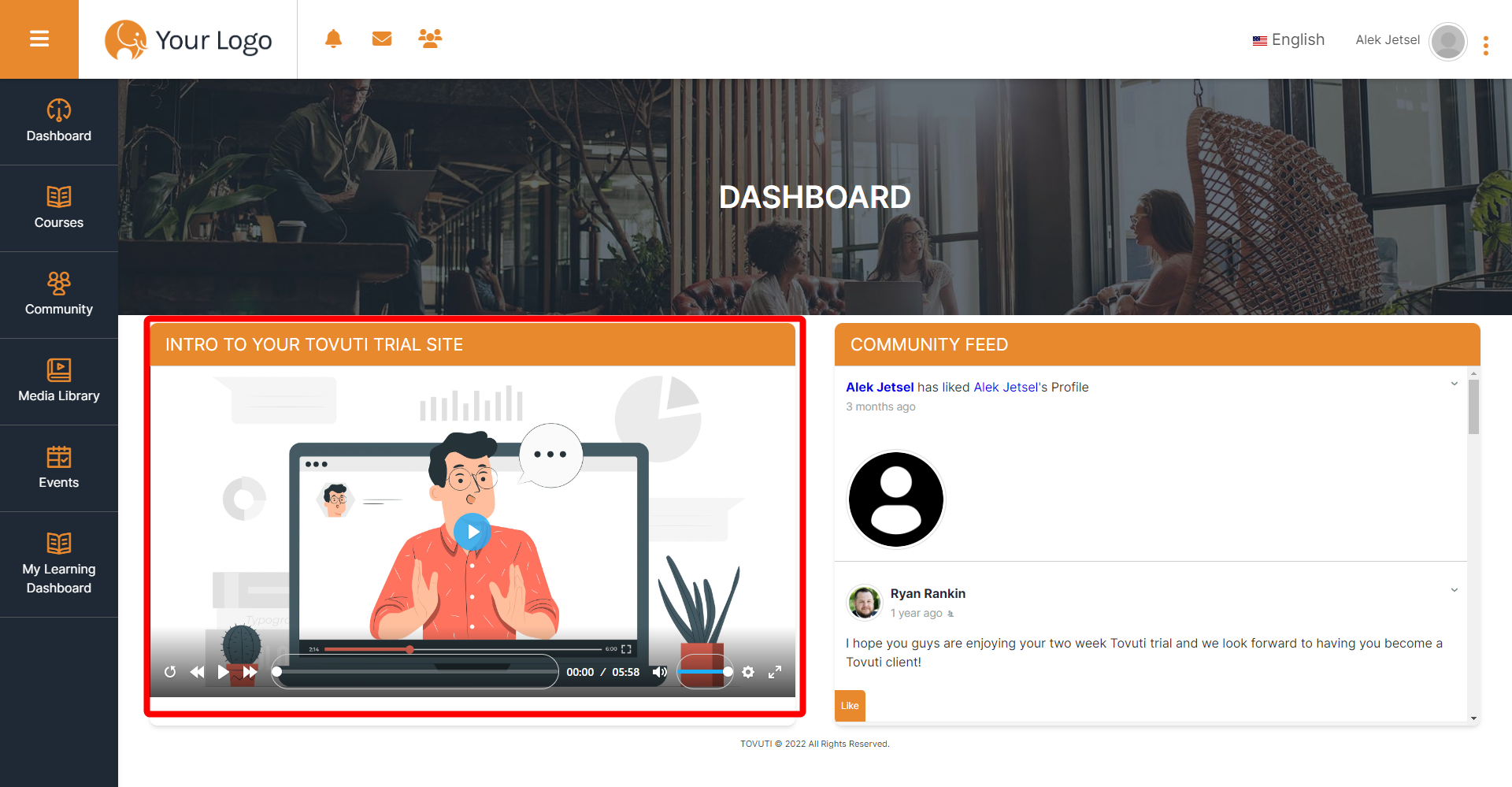
Task: Click Ryan Rankin's avatar photo
Action: [865, 603]
